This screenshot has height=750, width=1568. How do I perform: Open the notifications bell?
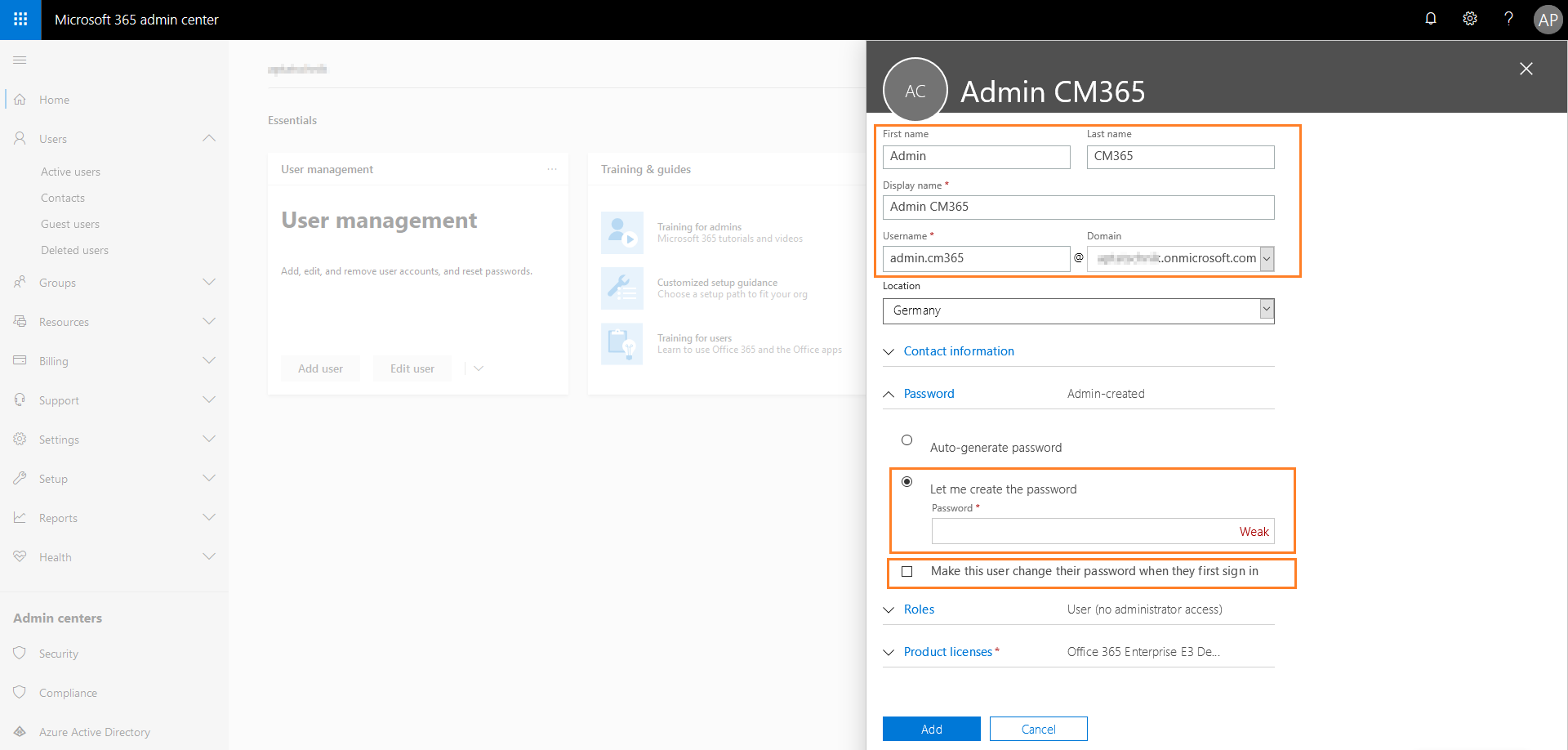(x=1431, y=19)
